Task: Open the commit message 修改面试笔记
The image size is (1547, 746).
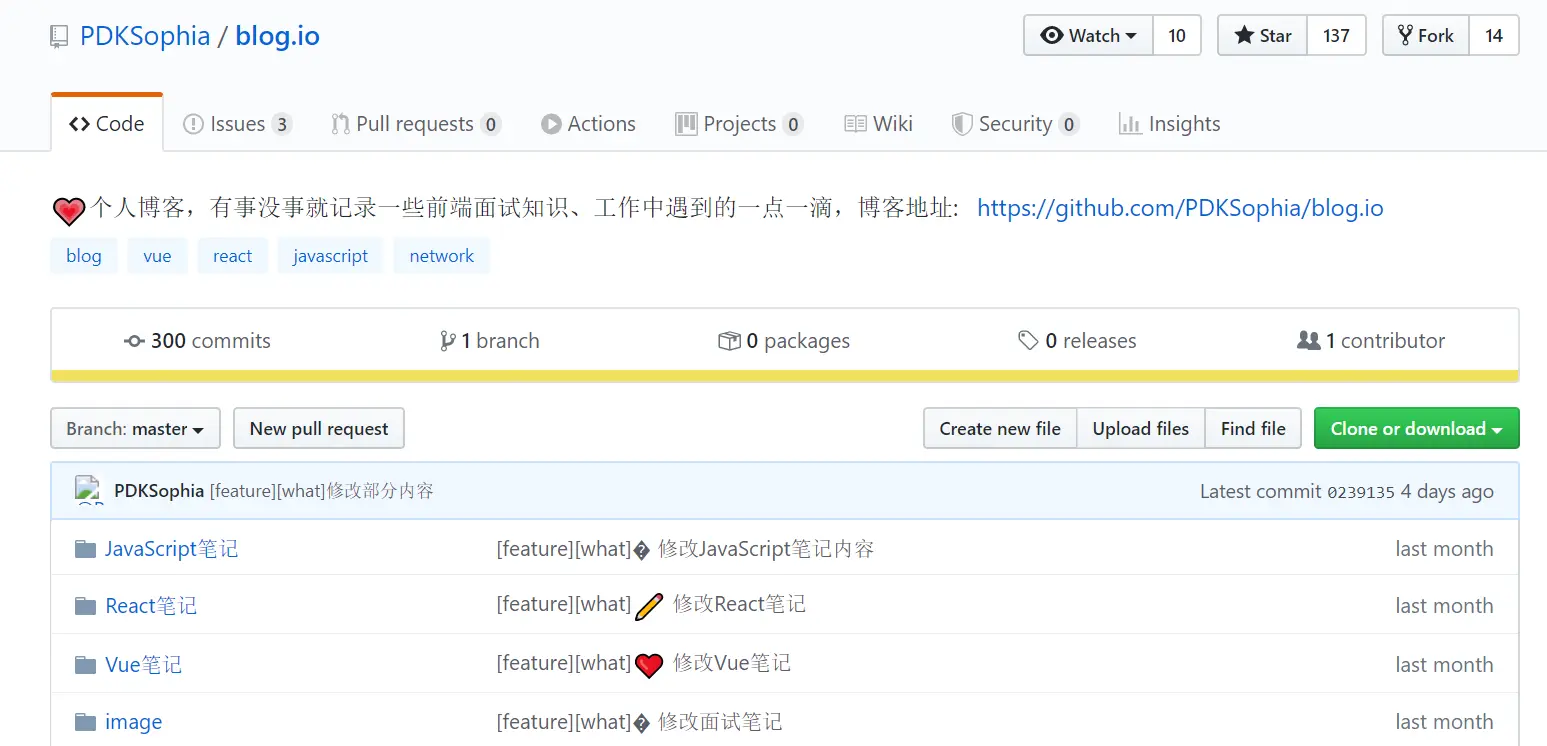Action: point(639,722)
